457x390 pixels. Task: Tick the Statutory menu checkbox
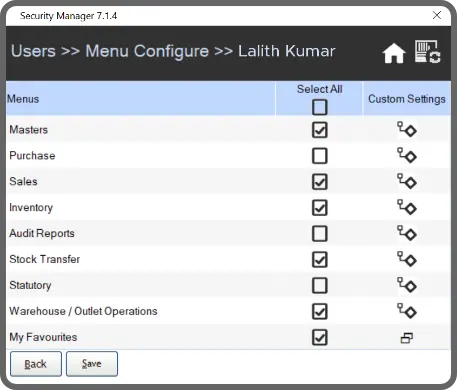click(320, 285)
